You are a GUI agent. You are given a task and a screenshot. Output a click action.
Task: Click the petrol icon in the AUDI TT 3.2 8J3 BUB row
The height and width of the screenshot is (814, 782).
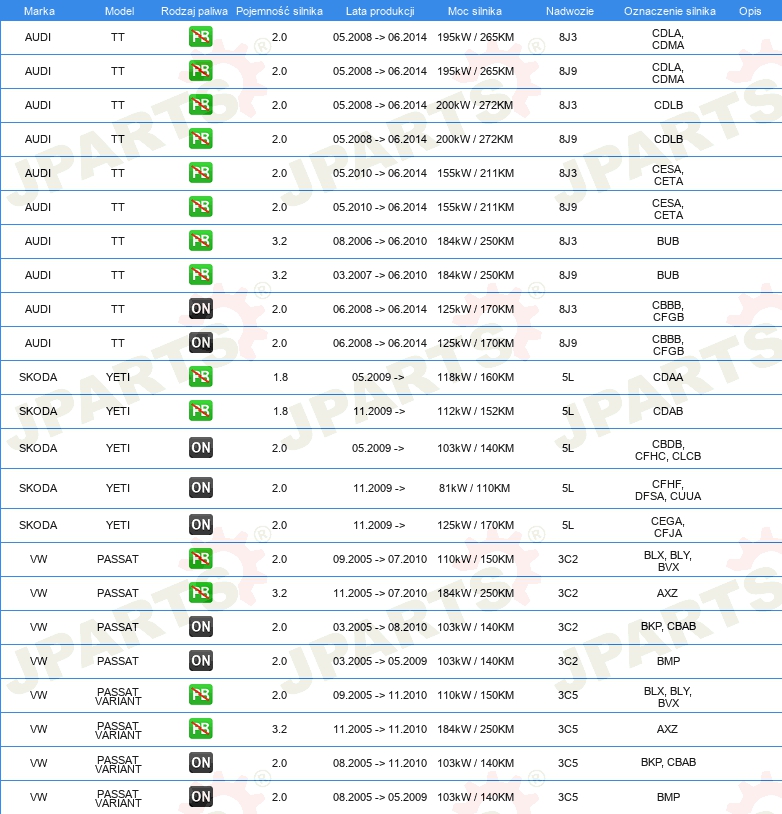200,241
